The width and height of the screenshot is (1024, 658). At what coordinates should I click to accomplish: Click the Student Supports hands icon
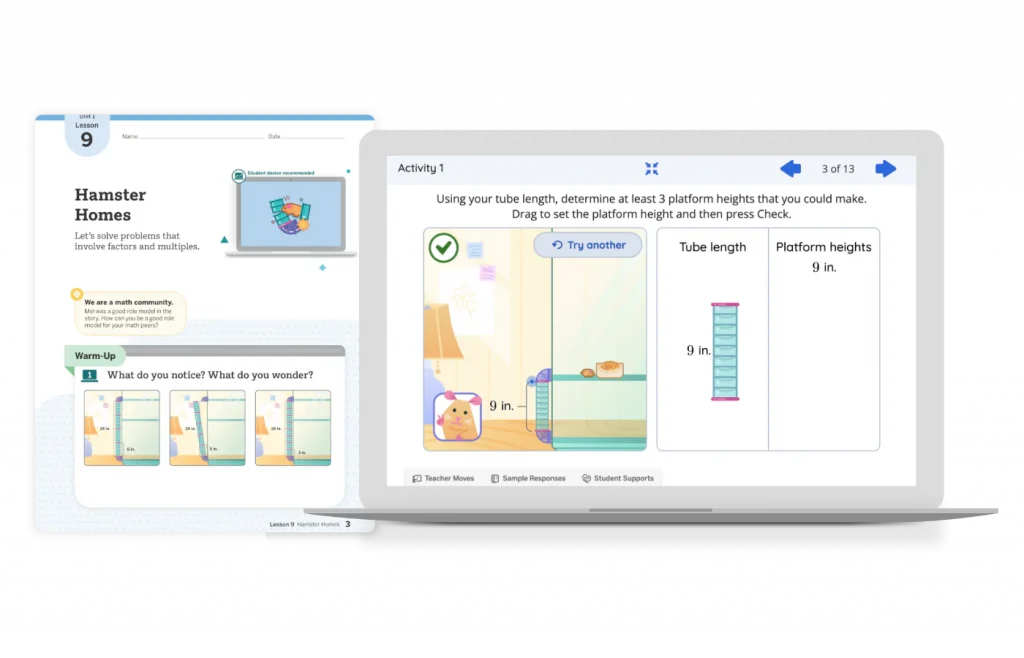click(585, 478)
